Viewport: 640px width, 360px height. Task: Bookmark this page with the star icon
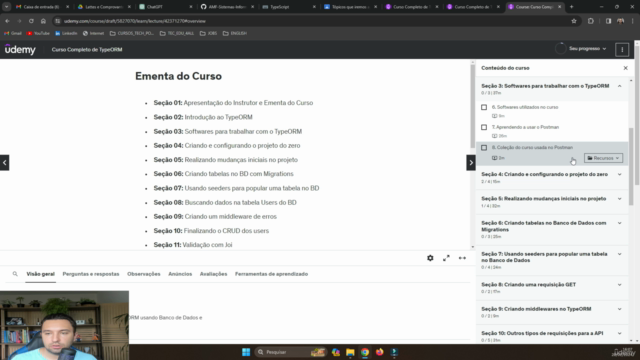pyautogui.click(x=574, y=21)
